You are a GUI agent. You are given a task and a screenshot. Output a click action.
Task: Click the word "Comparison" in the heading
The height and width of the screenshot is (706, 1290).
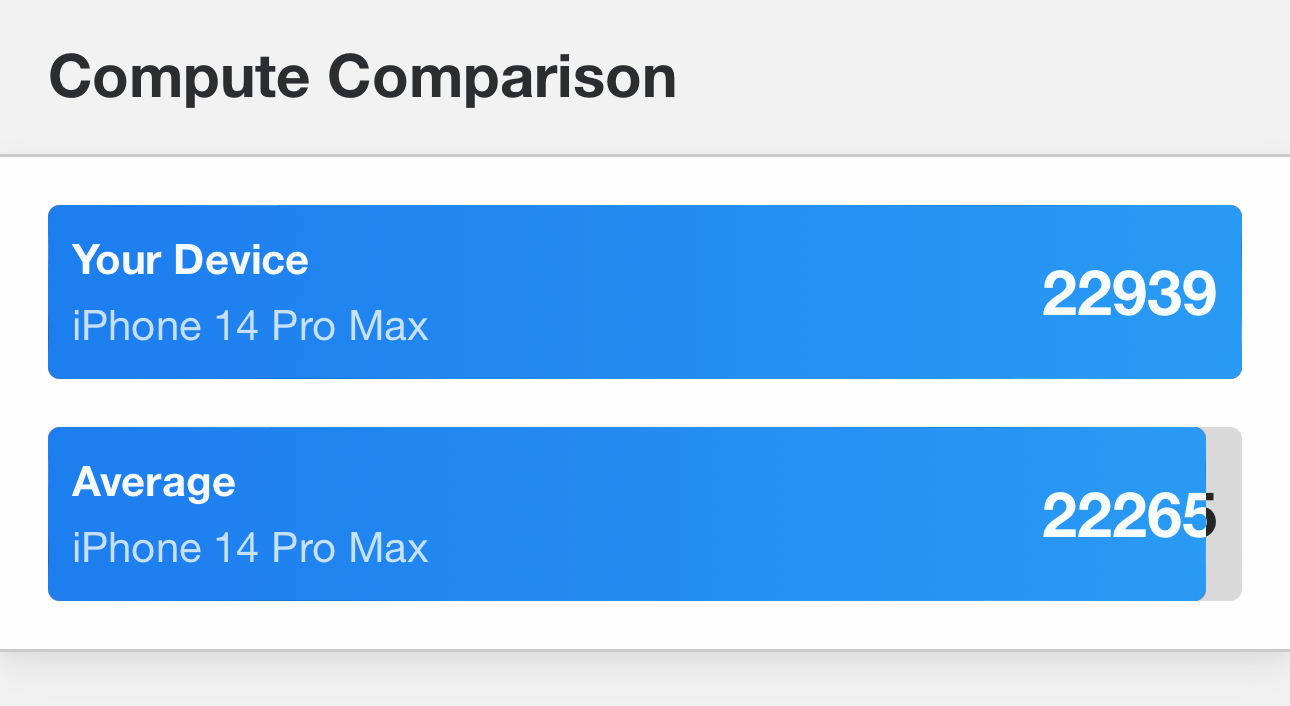(x=501, y=78)
